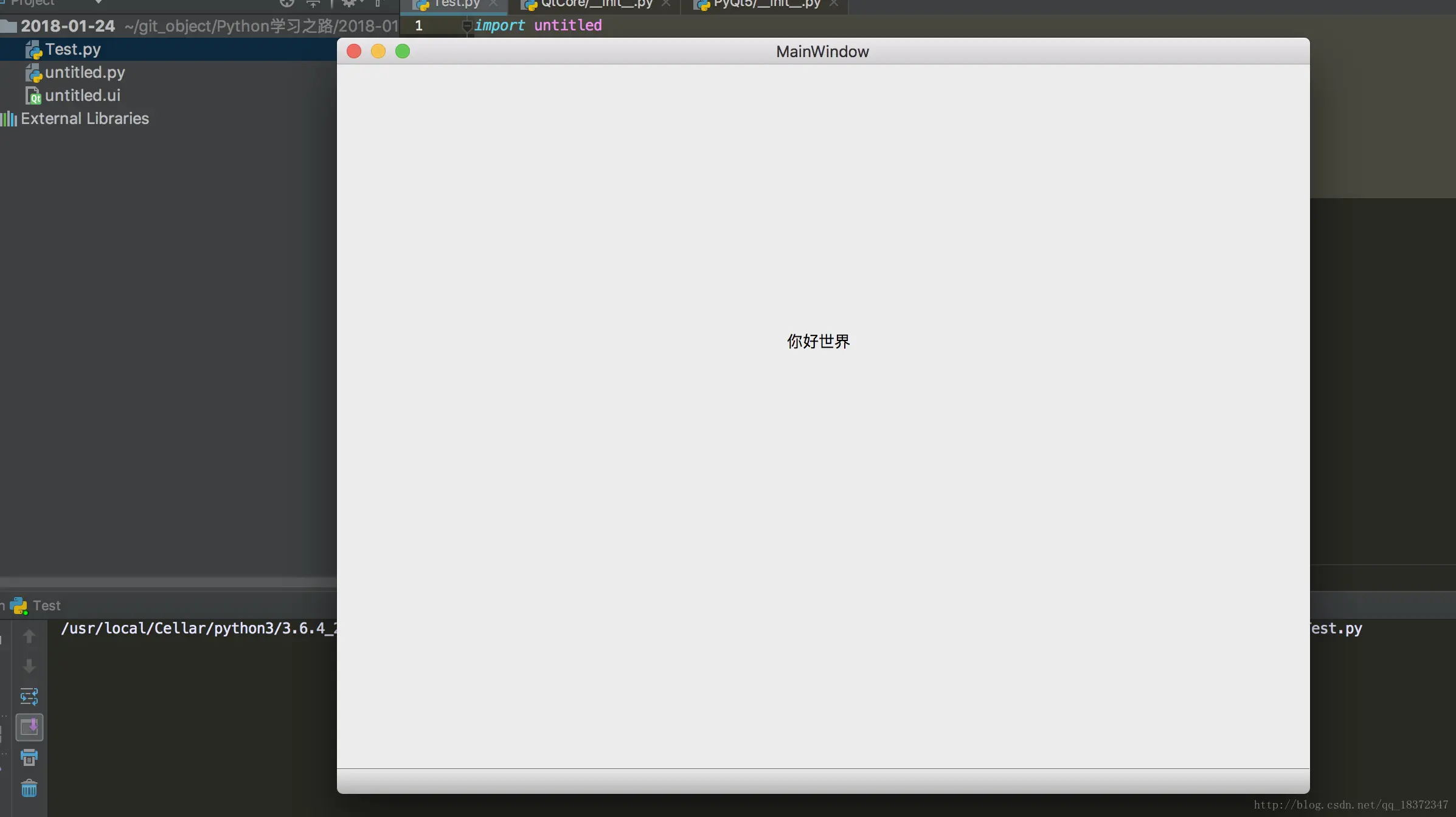Fold the import block gutter marker

click(x=466, y=26)
